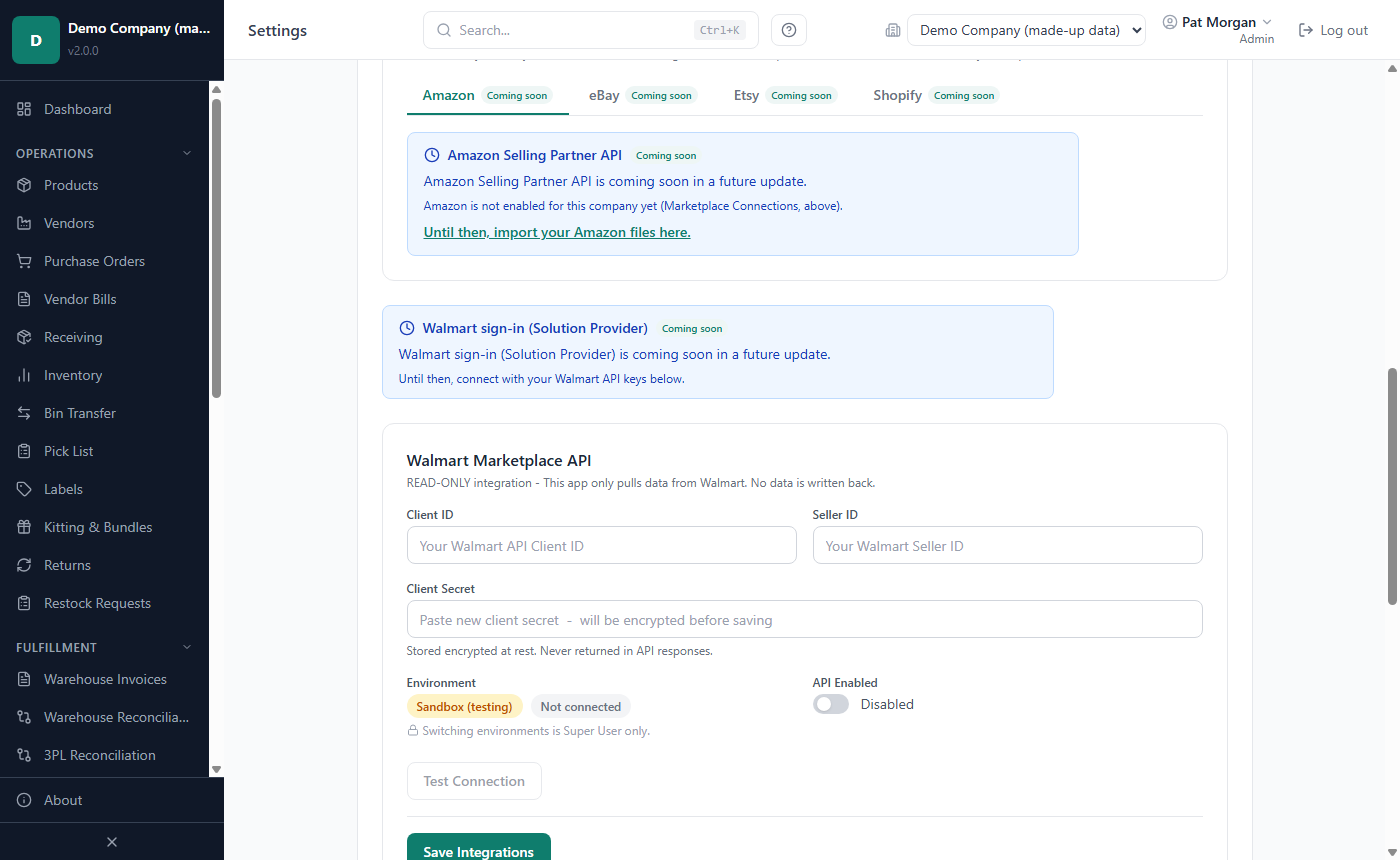Switch to the eBay tab
1400x860 pixels.
coord(643,95)
